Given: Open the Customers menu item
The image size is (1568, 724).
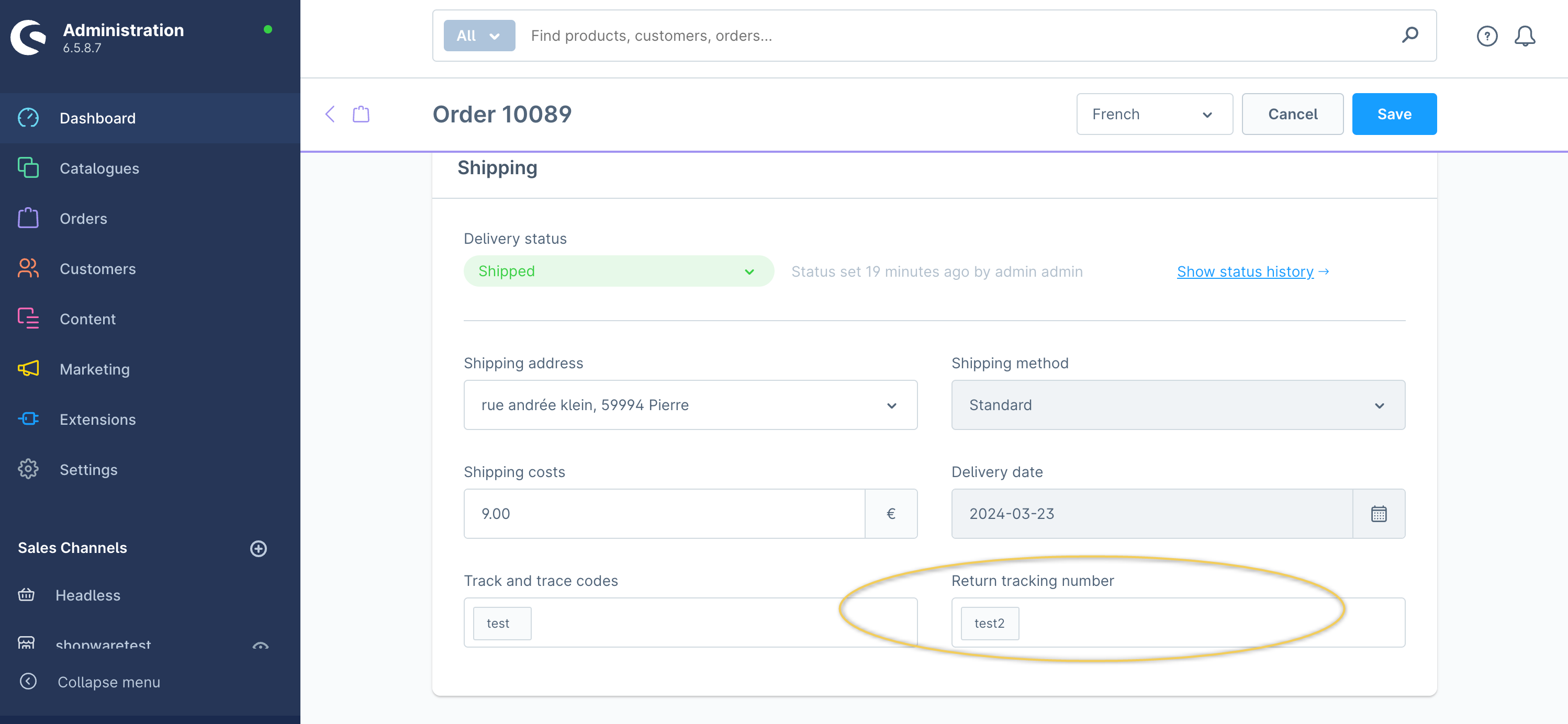Looking at the screenshot, I should click(x=97, y=269).
